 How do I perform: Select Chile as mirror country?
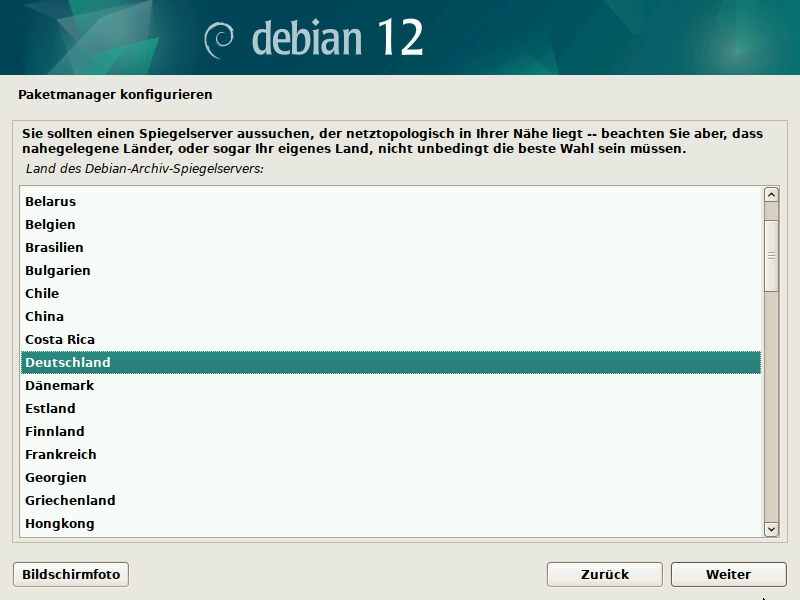coord(42,293)
